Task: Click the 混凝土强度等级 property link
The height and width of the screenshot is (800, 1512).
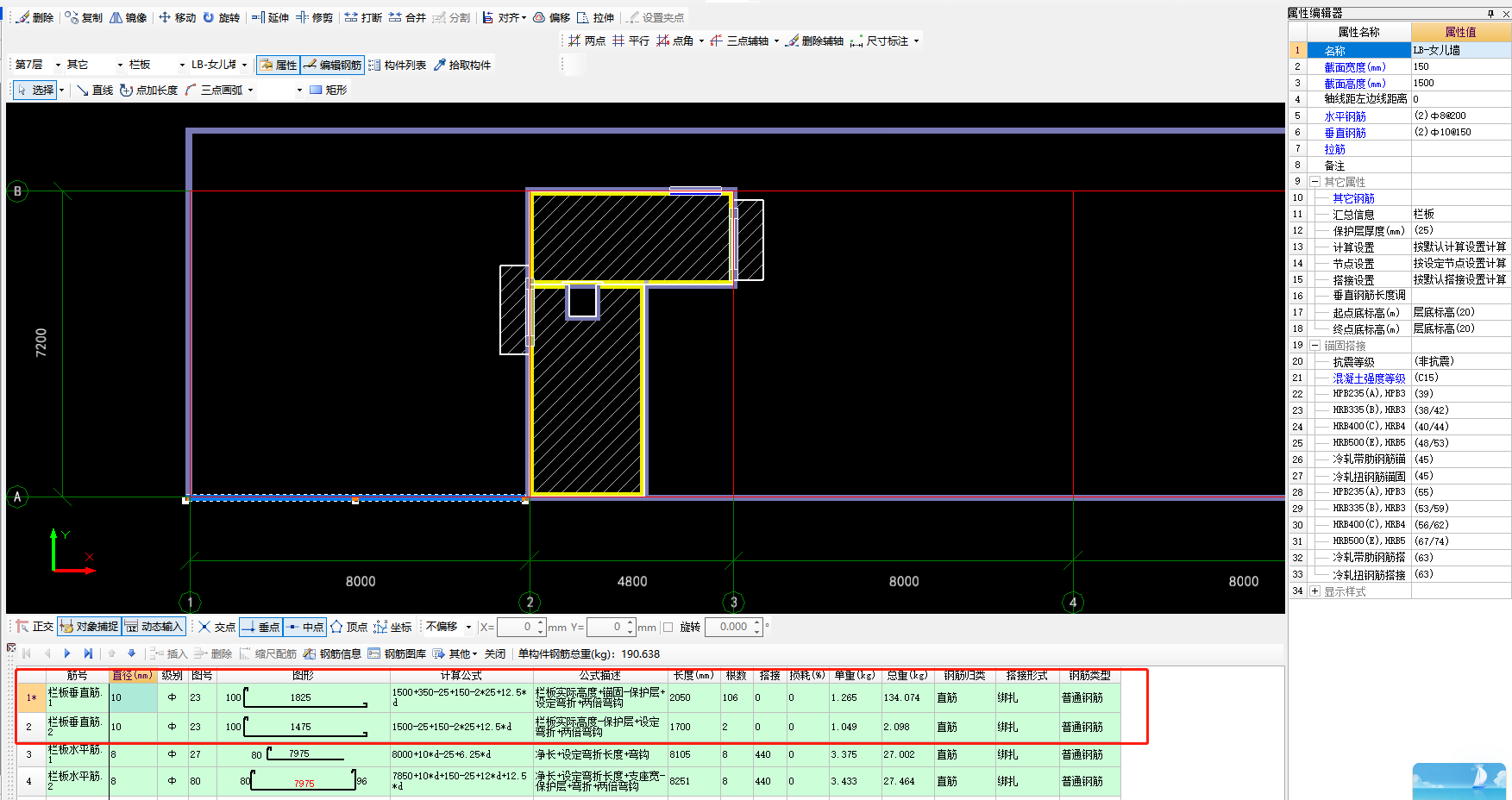Action: pos(1369,378)
